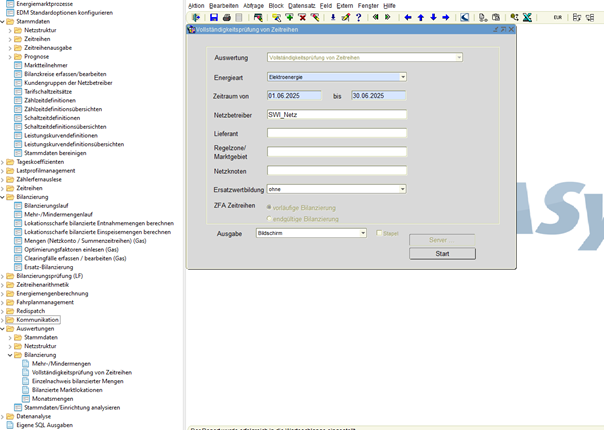
Task: Click the blue left arrow toolbar icon
Action: (408, 17)
